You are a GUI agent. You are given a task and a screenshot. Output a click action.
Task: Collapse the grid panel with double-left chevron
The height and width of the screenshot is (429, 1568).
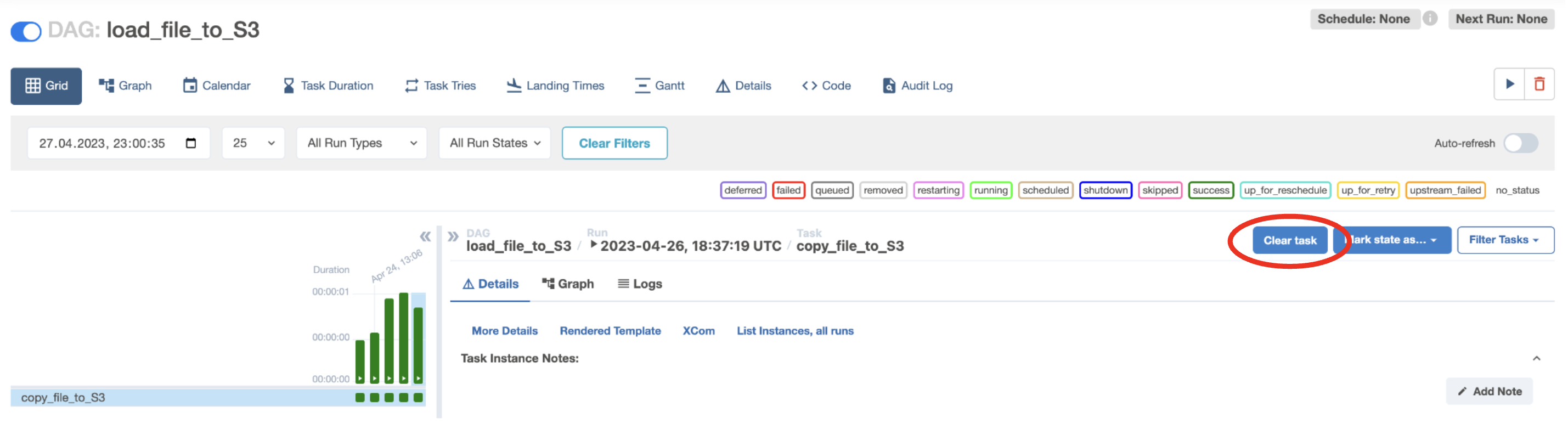(425, 236)
